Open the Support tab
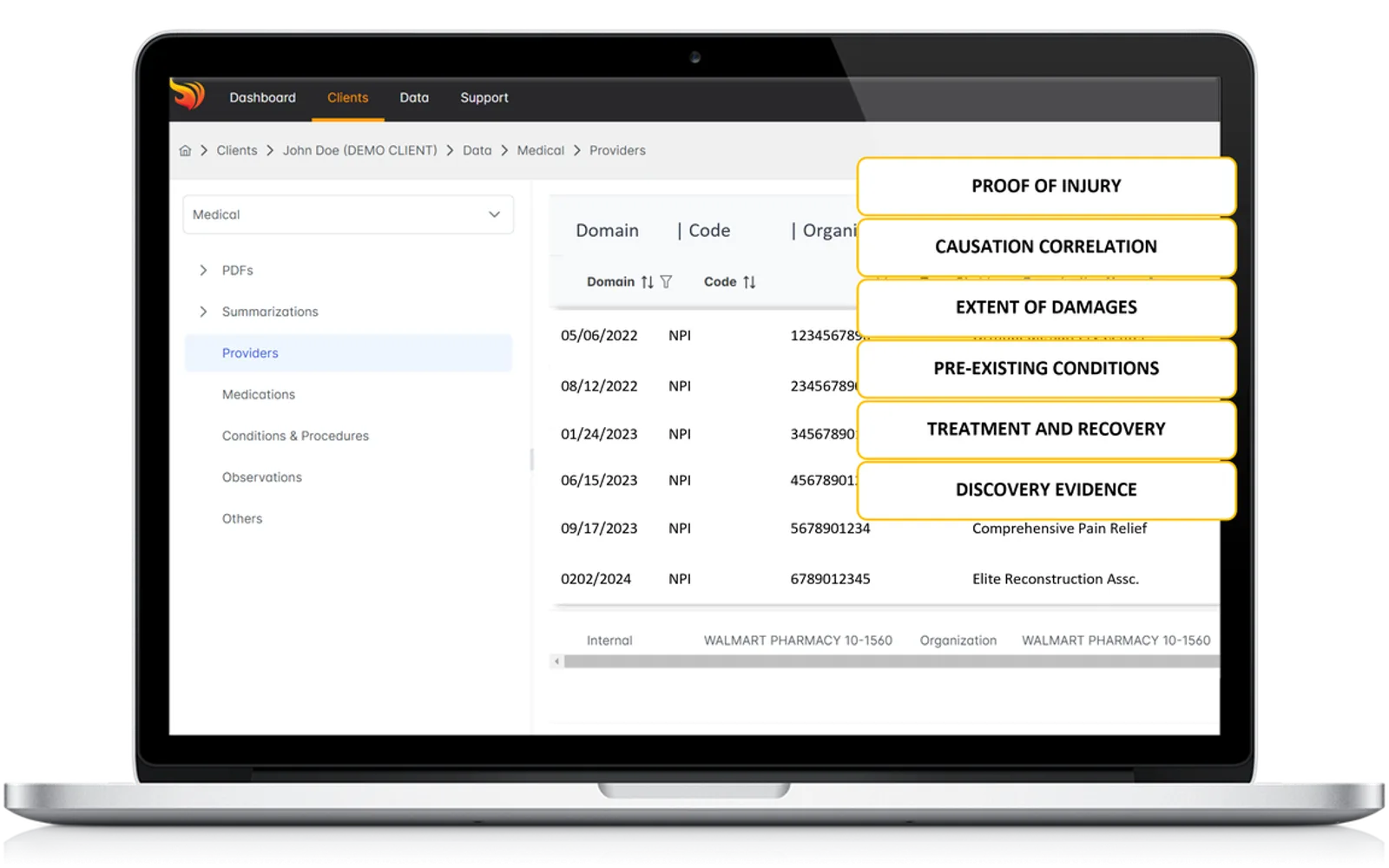Screen dimensions: 1389x868 click(484, 98)
